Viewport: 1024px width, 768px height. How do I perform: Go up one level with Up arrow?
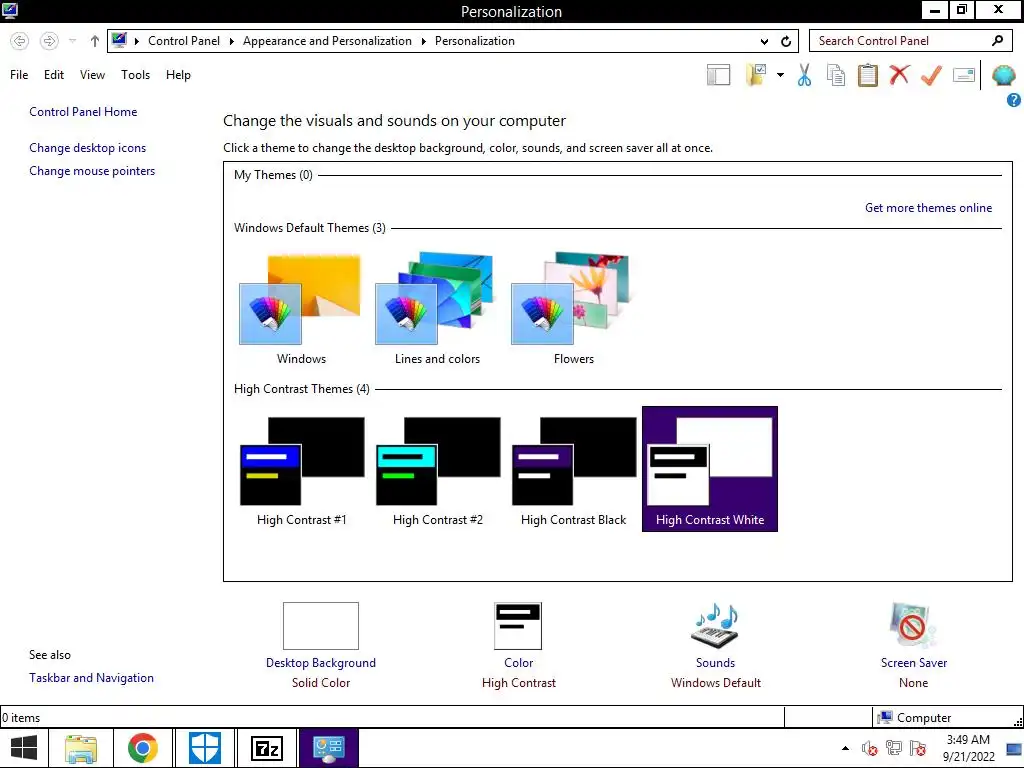95,41
